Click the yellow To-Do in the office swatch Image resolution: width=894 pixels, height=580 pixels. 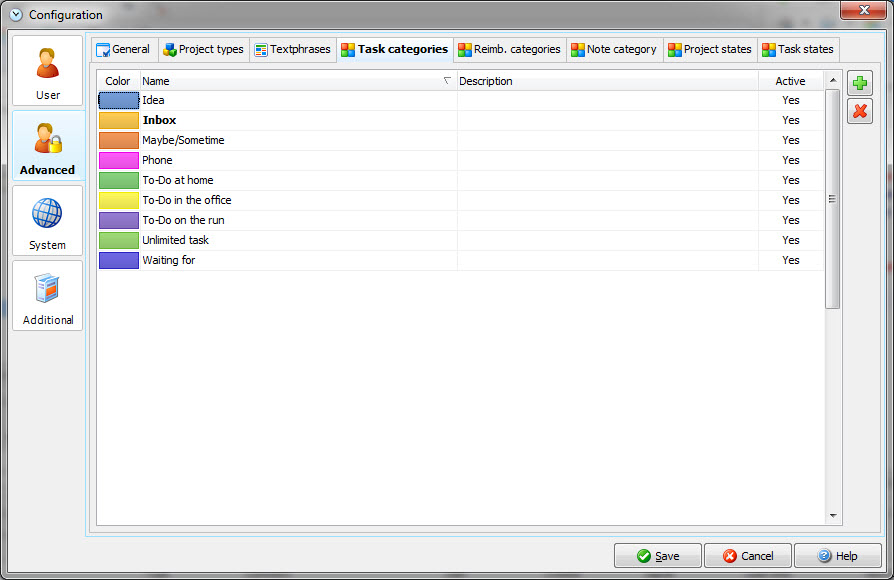click(118, 200)
